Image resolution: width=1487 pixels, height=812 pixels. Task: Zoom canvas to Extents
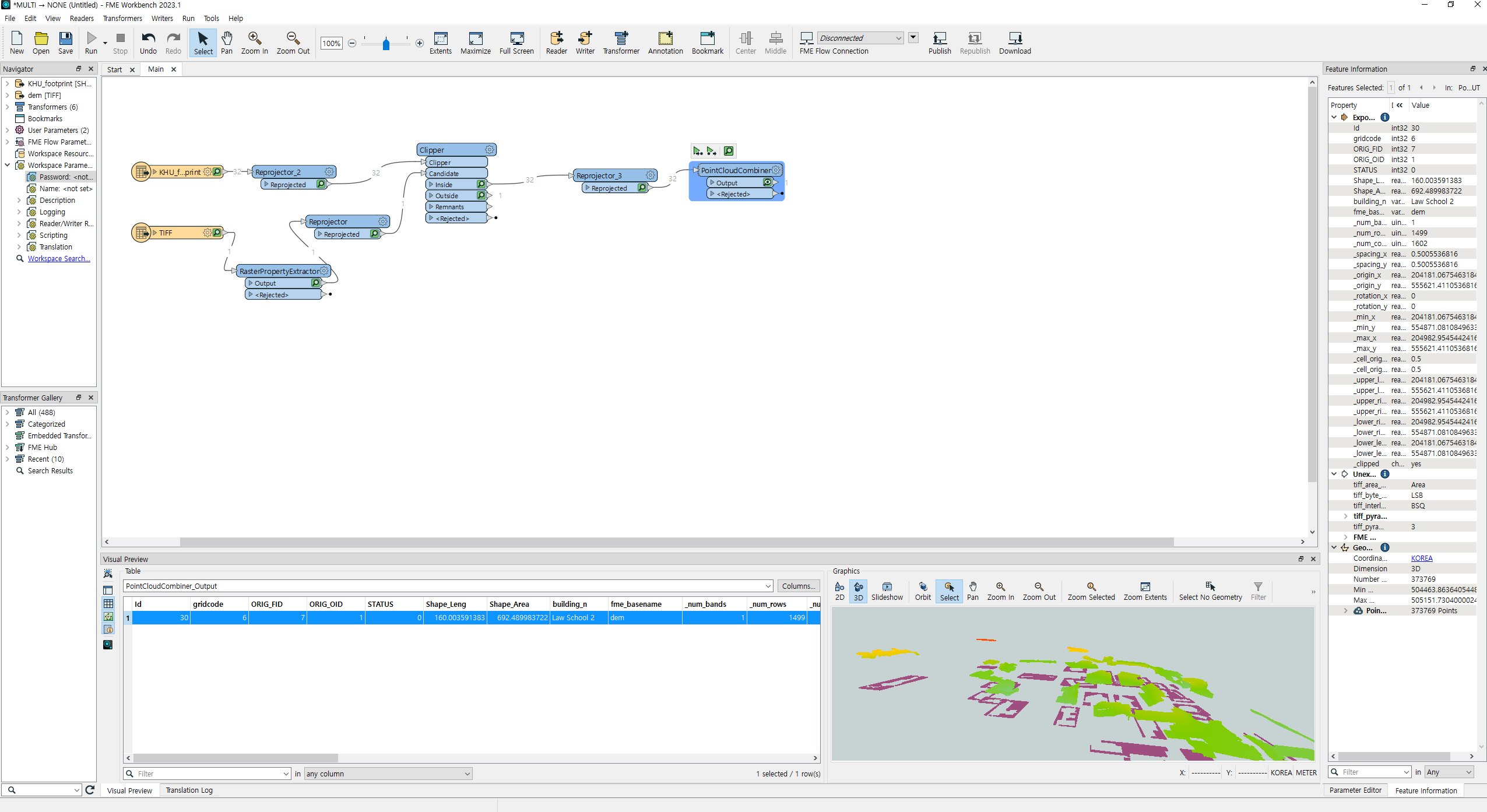click(441, 43)
